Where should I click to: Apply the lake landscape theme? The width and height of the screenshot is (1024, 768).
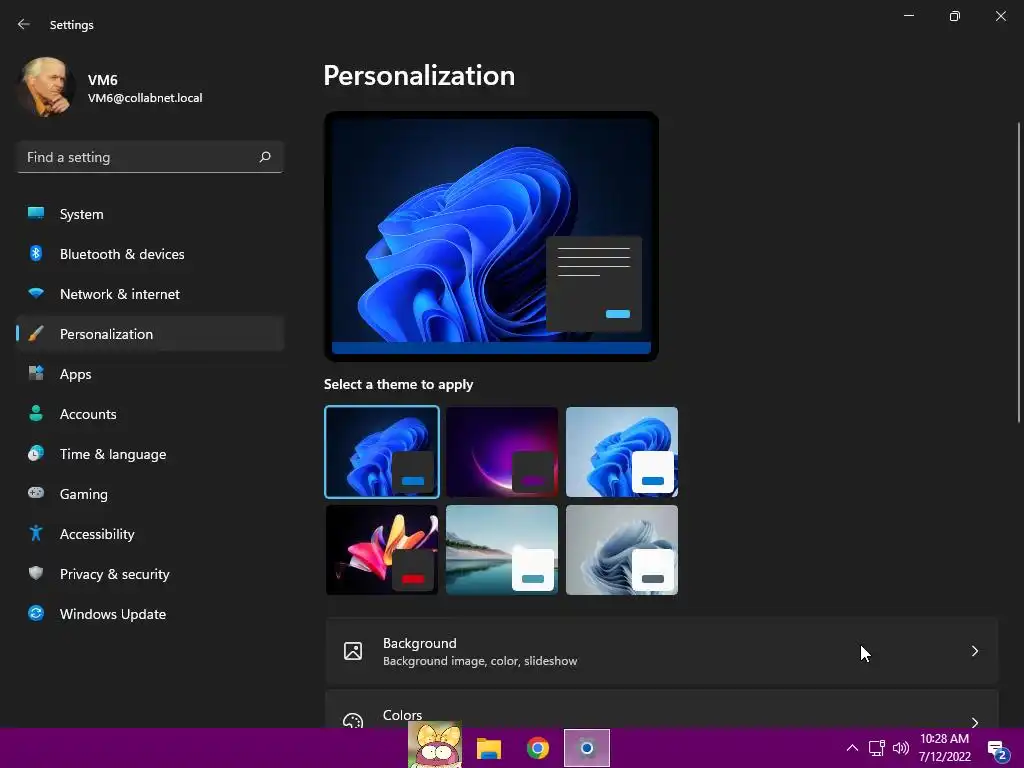[x=502, y=550]
